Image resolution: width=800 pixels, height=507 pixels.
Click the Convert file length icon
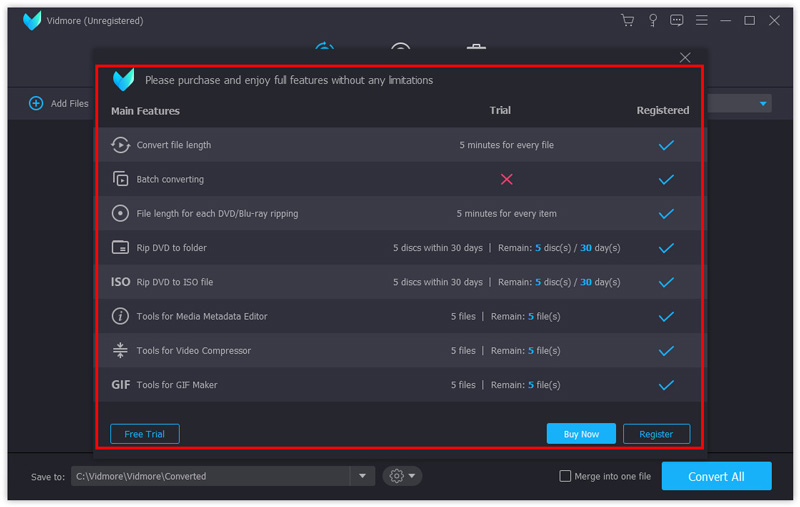[x=120, y=145]
